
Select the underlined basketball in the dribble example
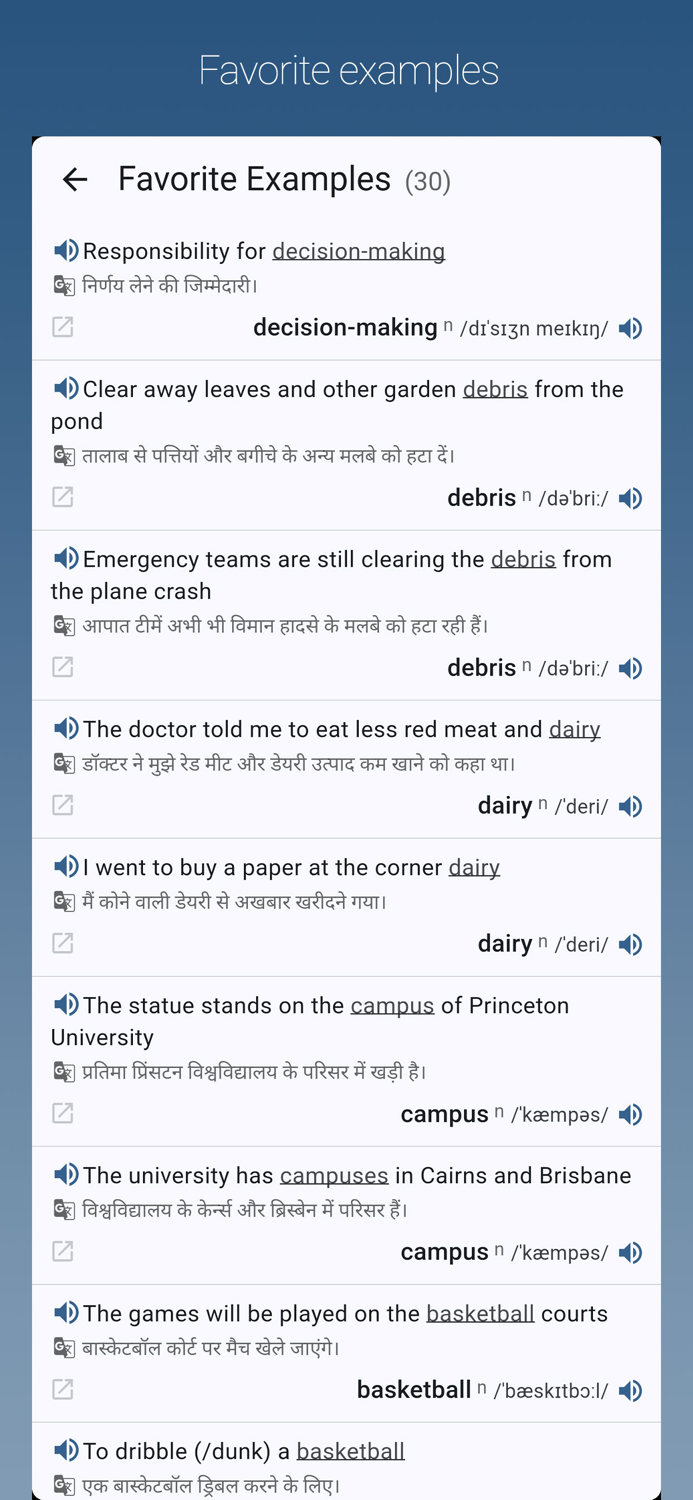[350, 1451]
